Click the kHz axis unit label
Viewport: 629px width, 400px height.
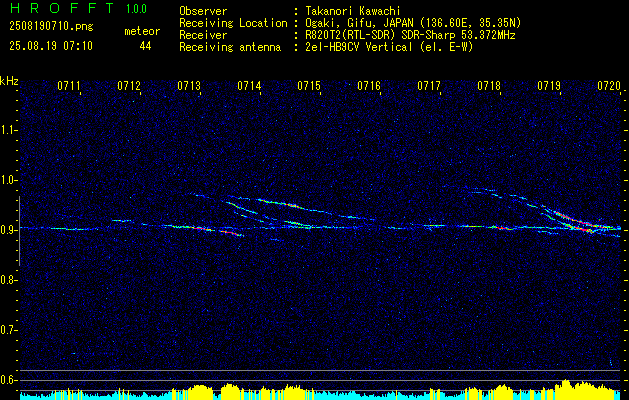[9, 81]
